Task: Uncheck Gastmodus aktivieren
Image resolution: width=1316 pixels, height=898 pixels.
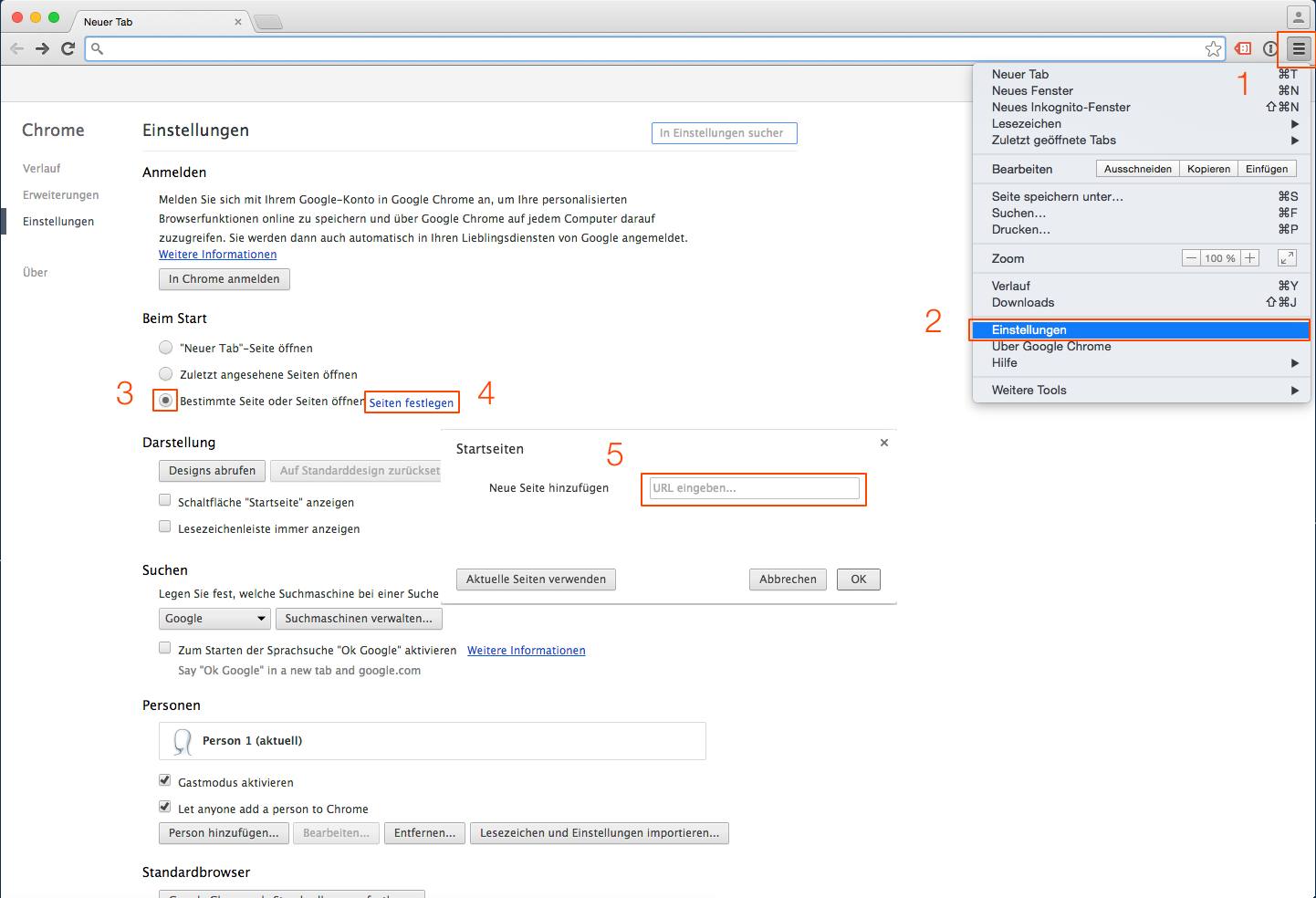Action: point(165,780)
